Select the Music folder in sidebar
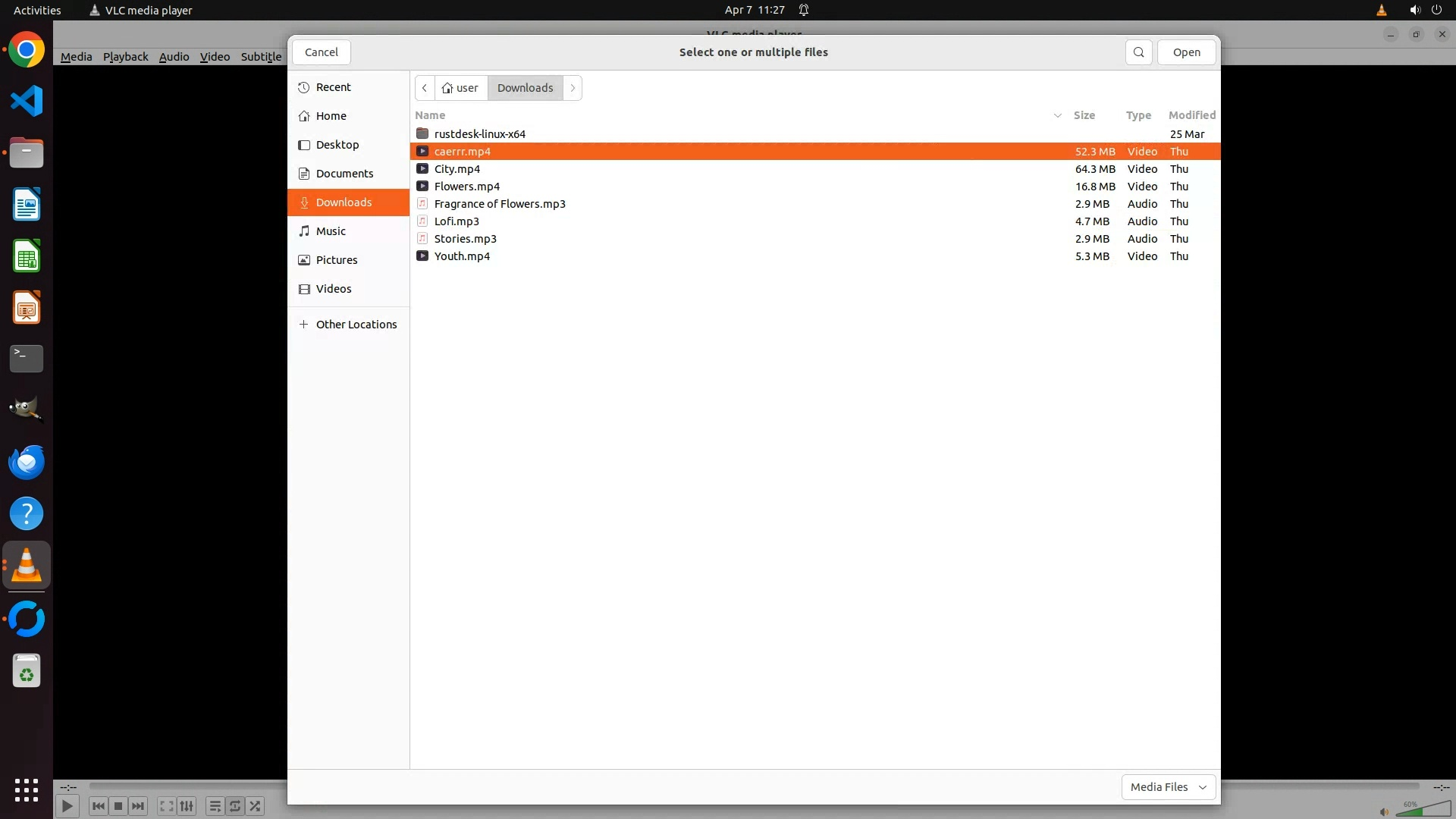The height and width of the screenshot is (819, 1456). pos(331,231)
